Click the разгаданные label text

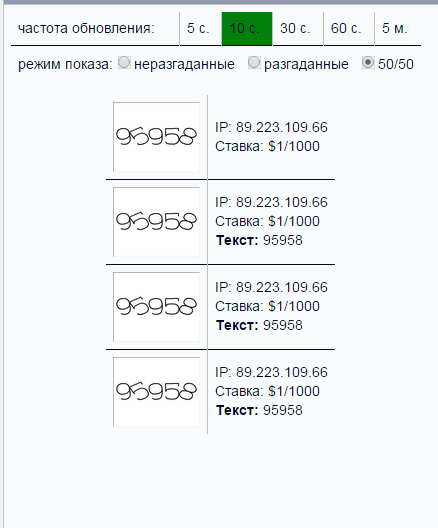pyautogui.click(x=306, y=64)
